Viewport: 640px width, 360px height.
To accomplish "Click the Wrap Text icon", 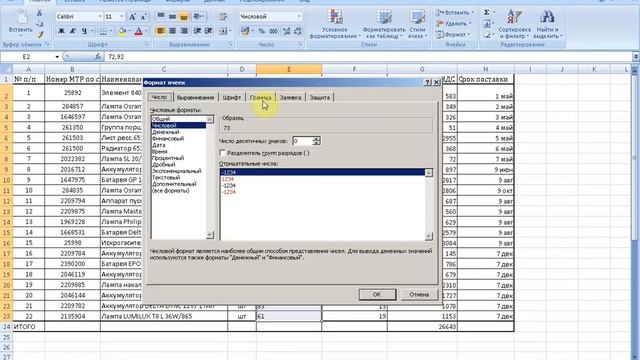I will click(x=223, y=16).
